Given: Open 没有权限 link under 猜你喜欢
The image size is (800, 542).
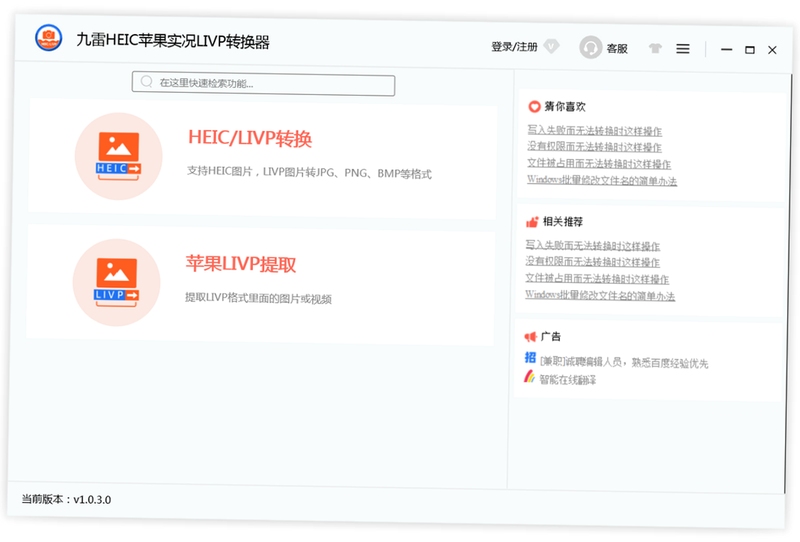Looking at the screenshot, I should [594, 147].
